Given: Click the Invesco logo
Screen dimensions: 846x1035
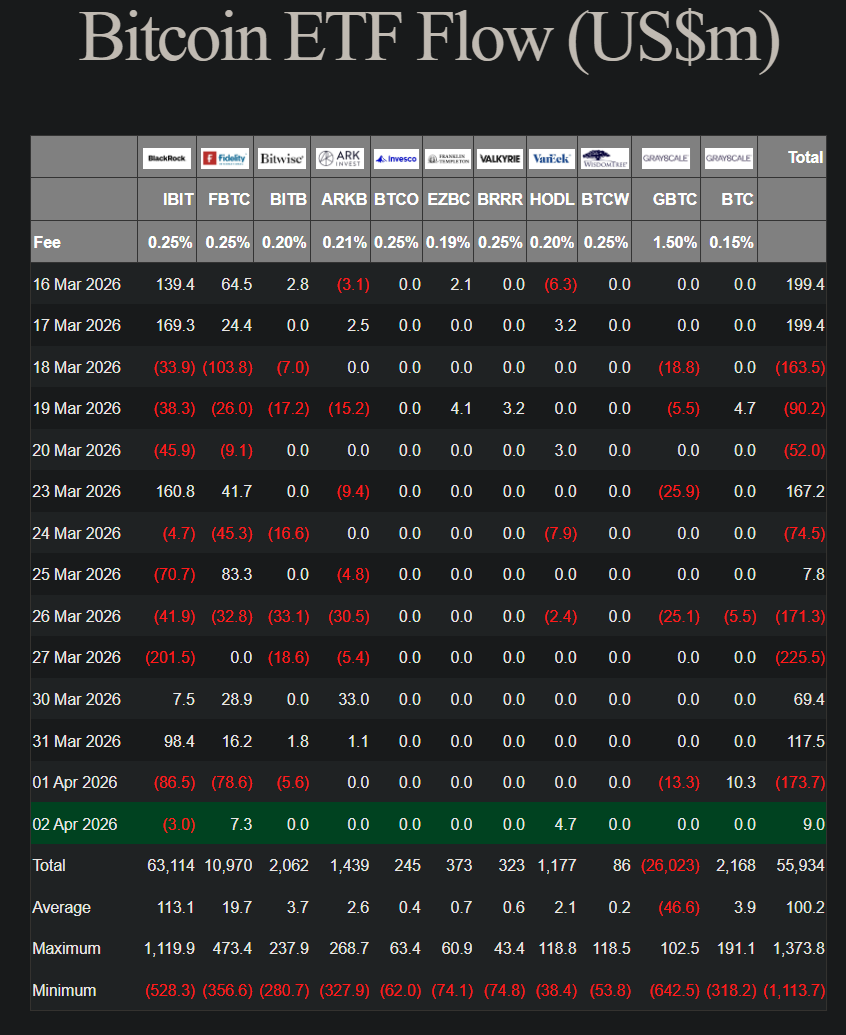Looking at the screenshot, I should coord(396,158).
